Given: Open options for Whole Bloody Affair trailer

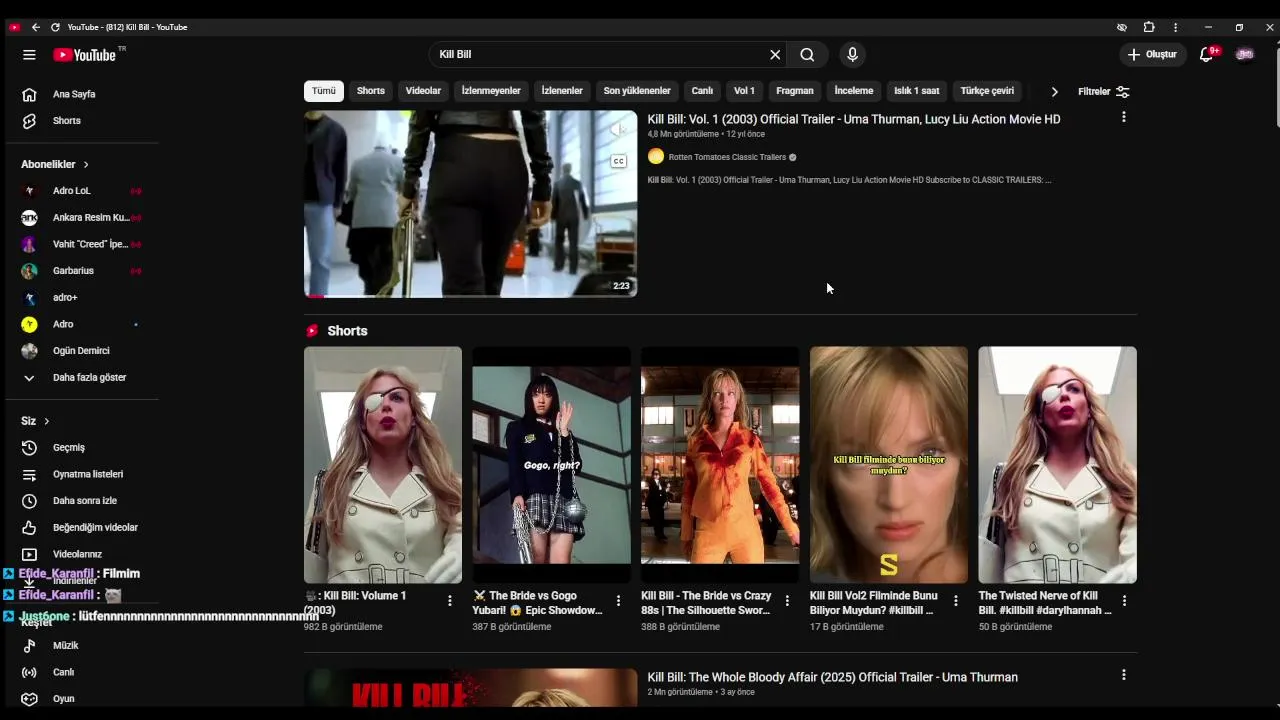Looking at the screenshot, I should 1124,675.
